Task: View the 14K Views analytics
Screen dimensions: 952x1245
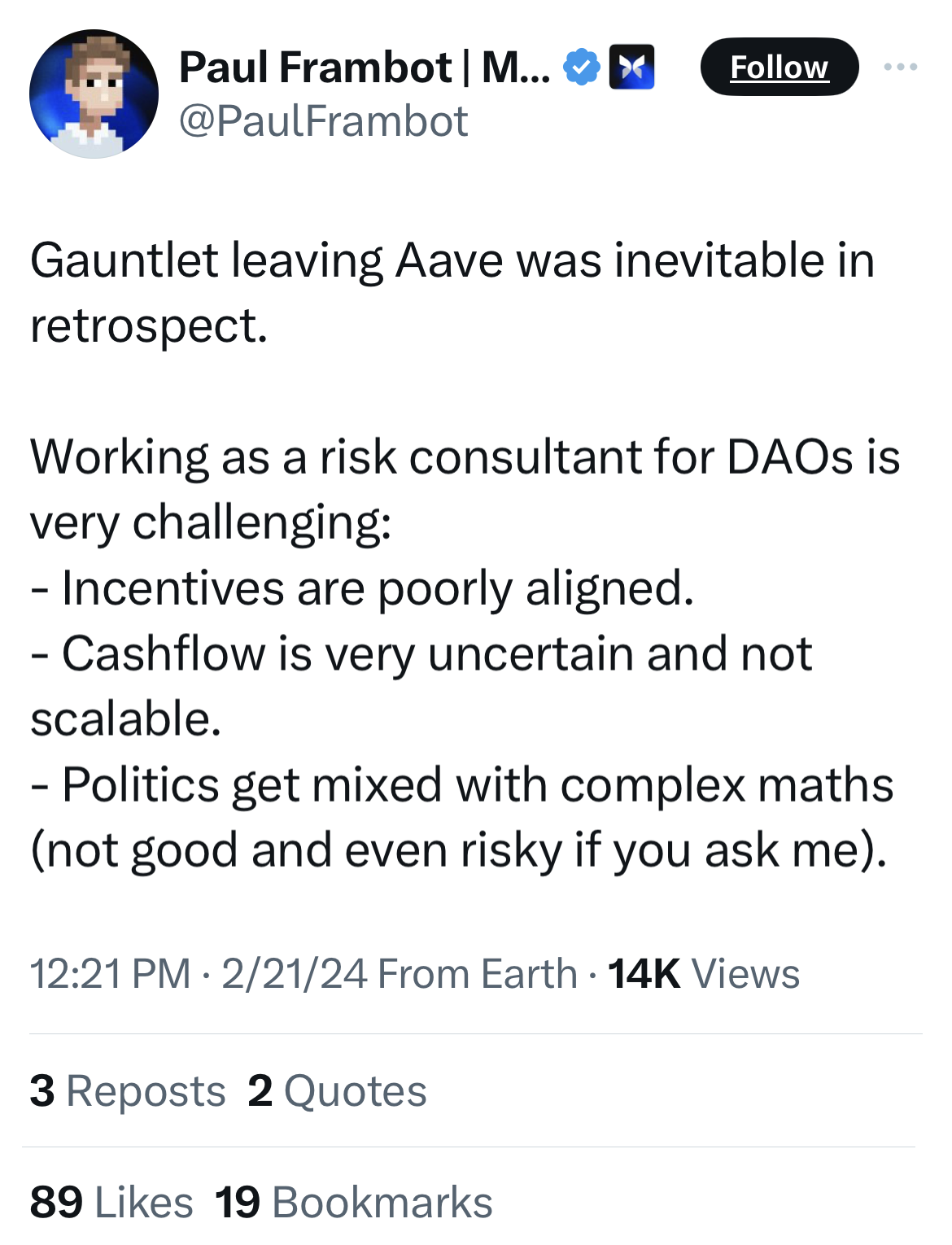Action: pyautogui.click(x=704, y=974)
